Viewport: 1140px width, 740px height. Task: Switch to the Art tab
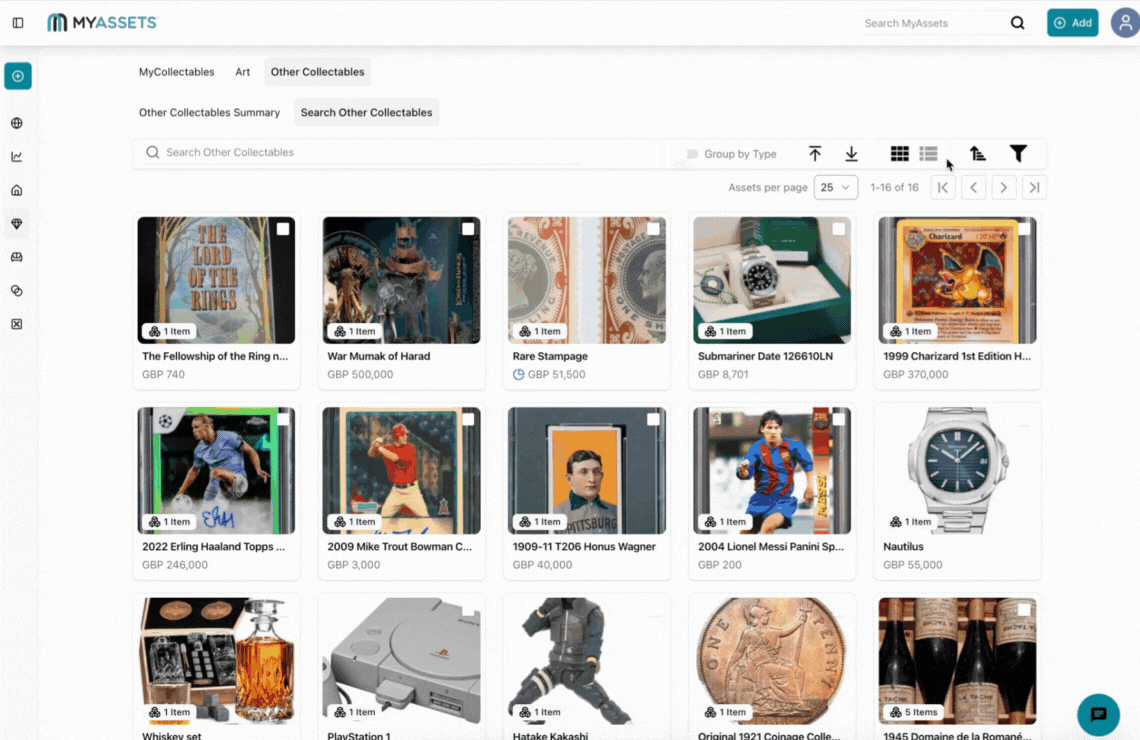point(242,72)
